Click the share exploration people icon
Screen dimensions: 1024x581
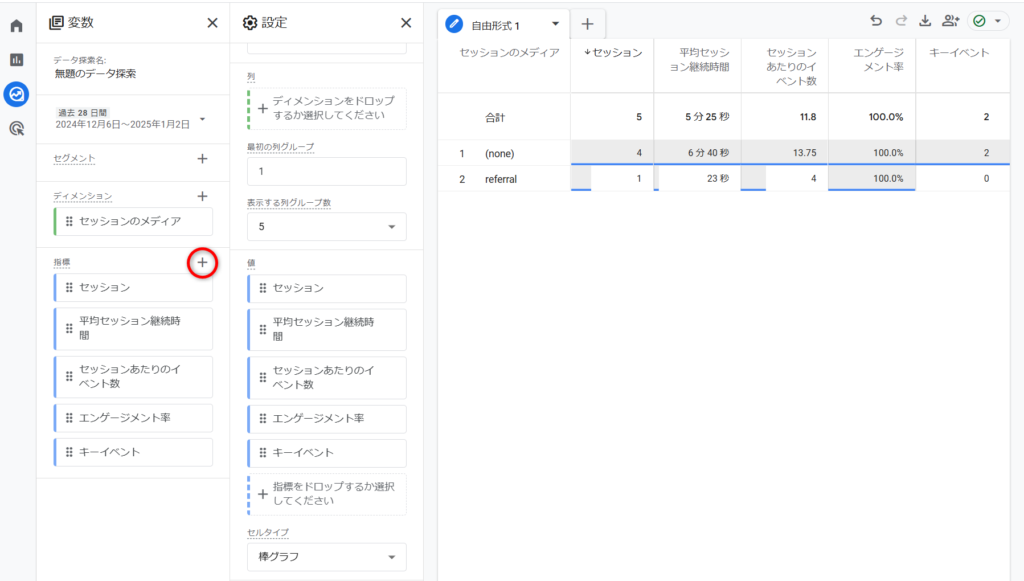pyautogui.click(x=950, y=22)
